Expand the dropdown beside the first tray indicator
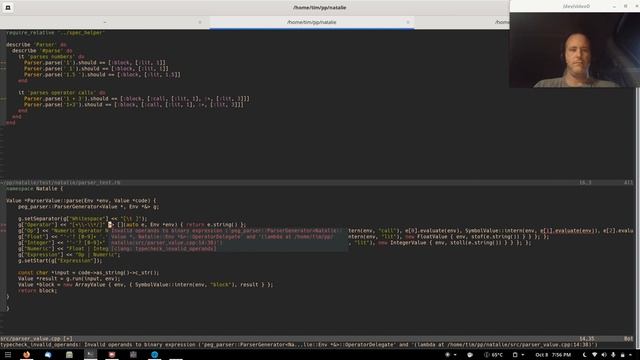The height and width of the screenshot is (360, 640). [x=455, y=355]
